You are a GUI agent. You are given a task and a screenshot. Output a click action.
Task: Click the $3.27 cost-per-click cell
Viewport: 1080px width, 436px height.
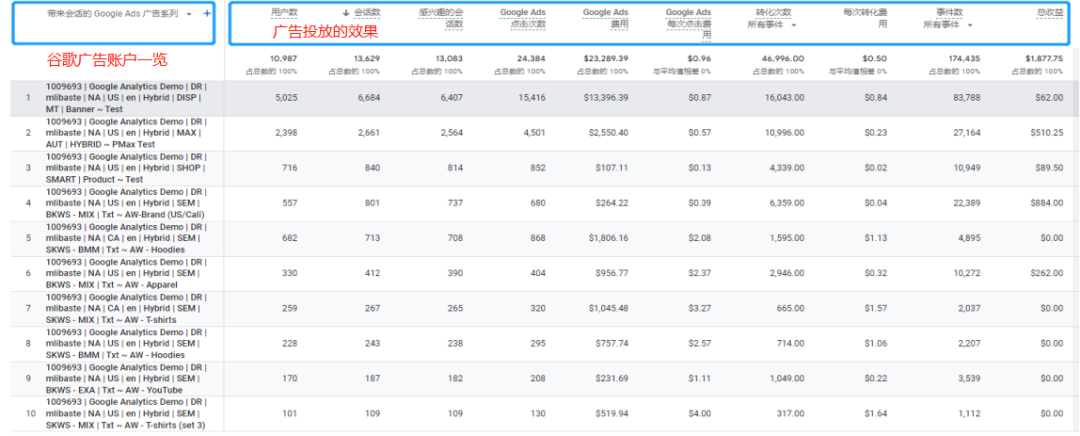click(700, 309)
